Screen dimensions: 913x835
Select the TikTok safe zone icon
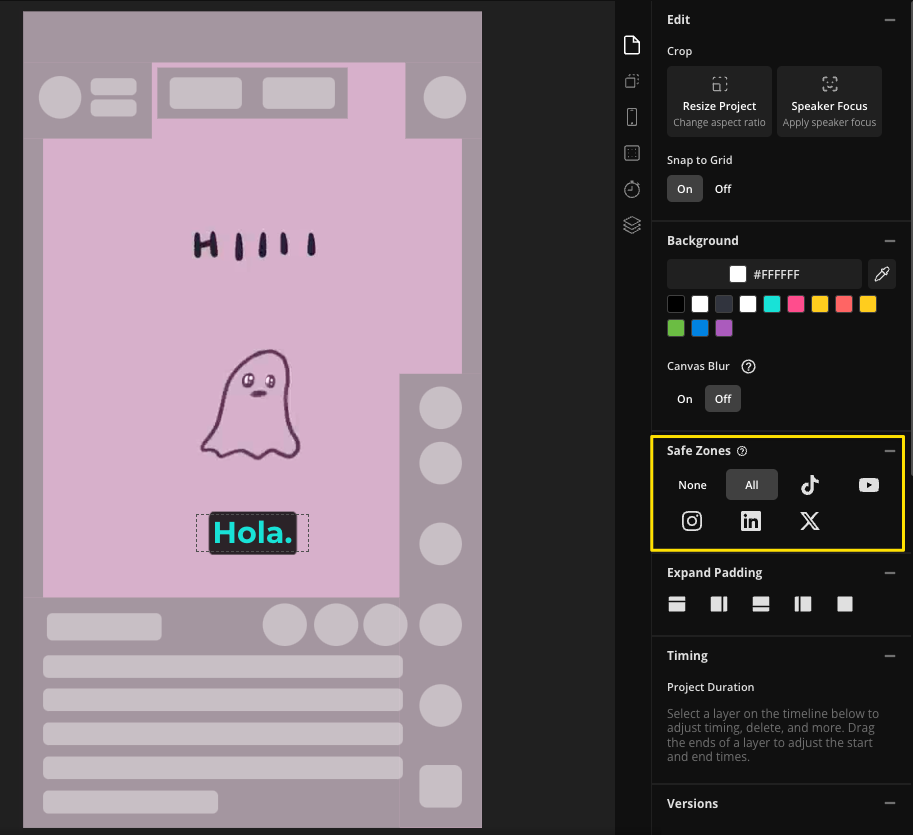[810, 485]
